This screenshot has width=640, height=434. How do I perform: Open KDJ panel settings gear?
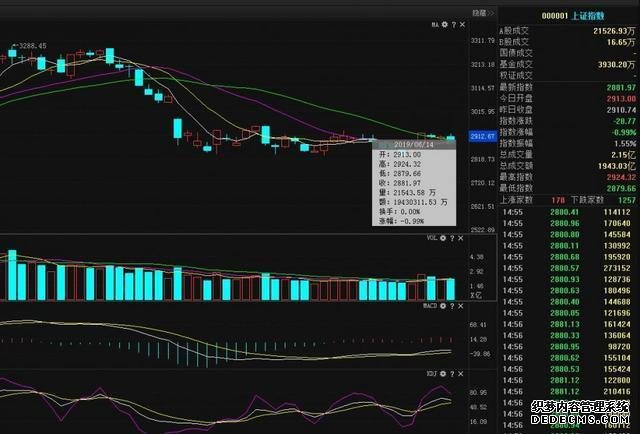tap(443, 374)
